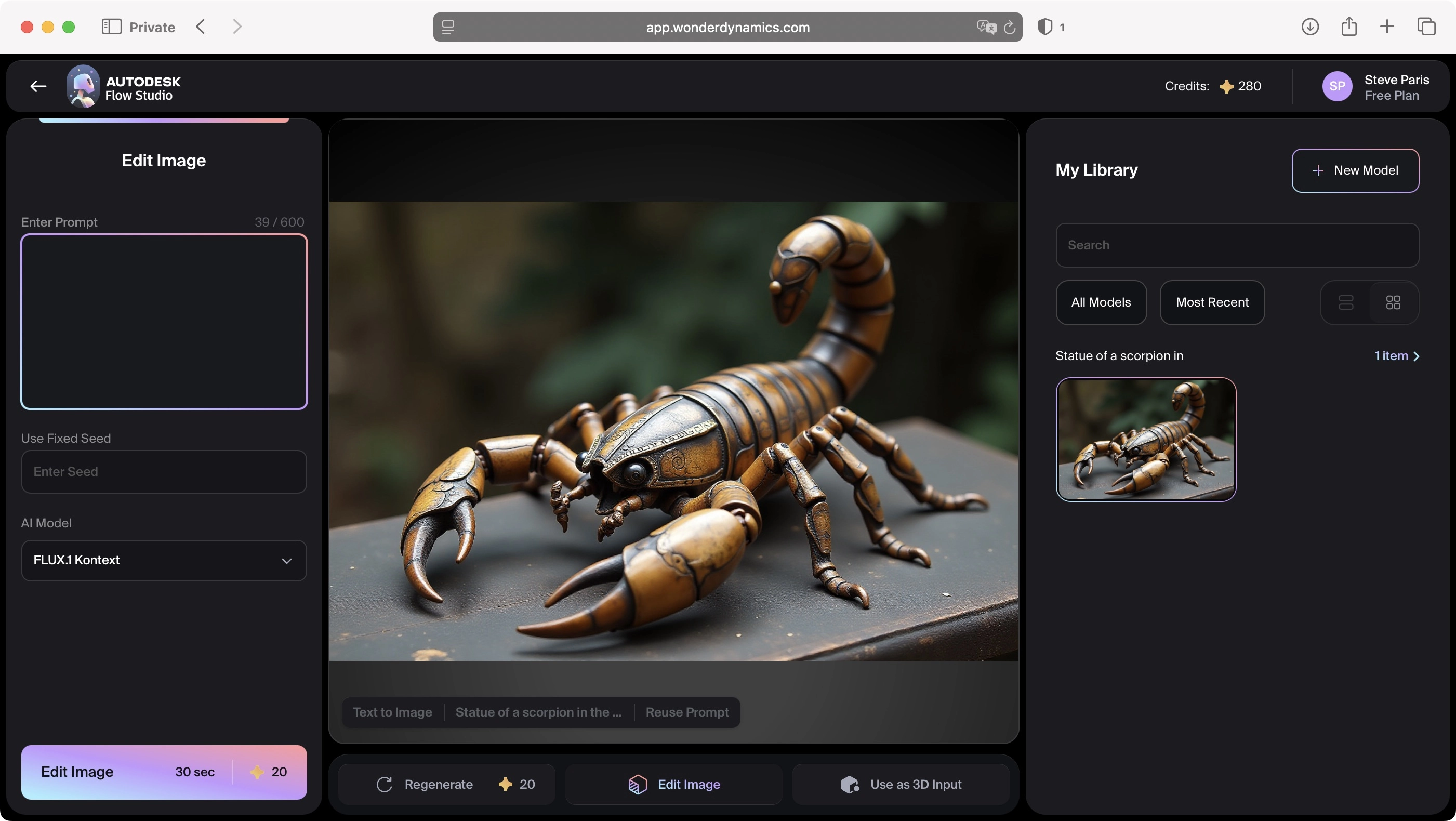Click Reuse Prompt under the scorpion image

687,712
